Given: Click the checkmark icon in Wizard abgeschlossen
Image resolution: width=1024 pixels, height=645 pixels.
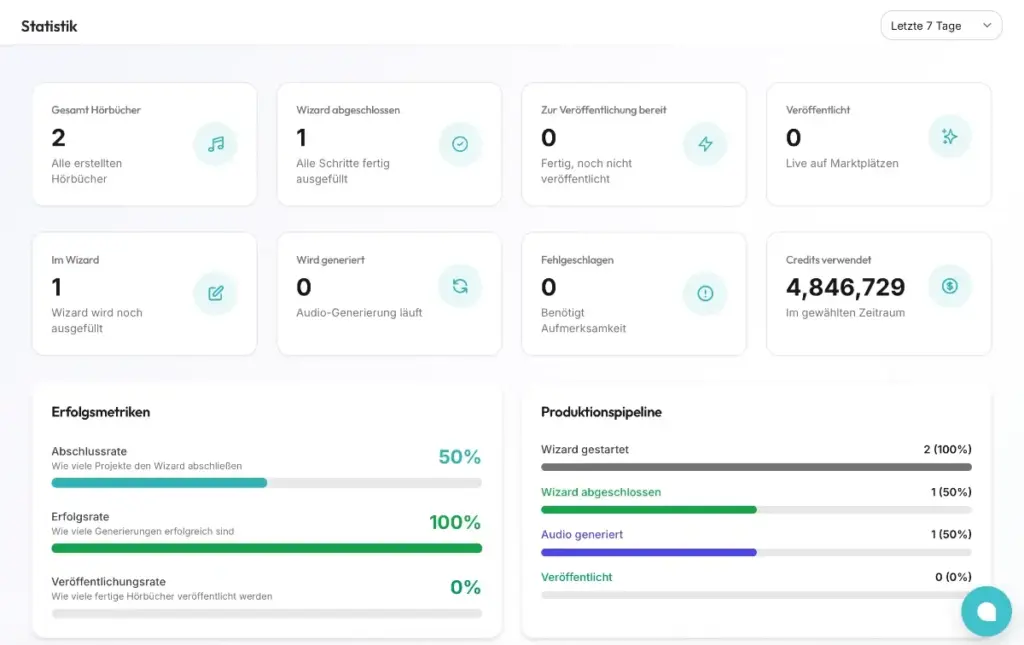Looking at the screenshot, I should click(x=460, y=144).
